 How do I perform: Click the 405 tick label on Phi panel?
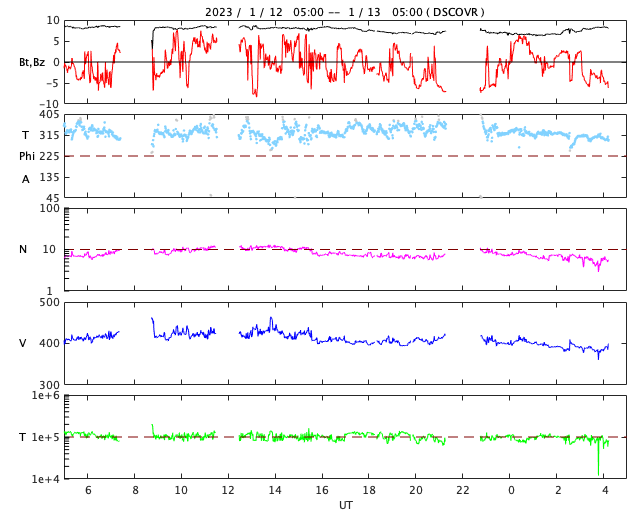click(x=49, y=114)
